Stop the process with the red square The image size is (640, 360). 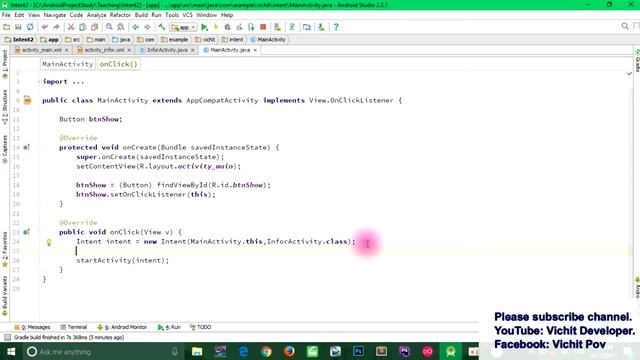click(263, 27)
